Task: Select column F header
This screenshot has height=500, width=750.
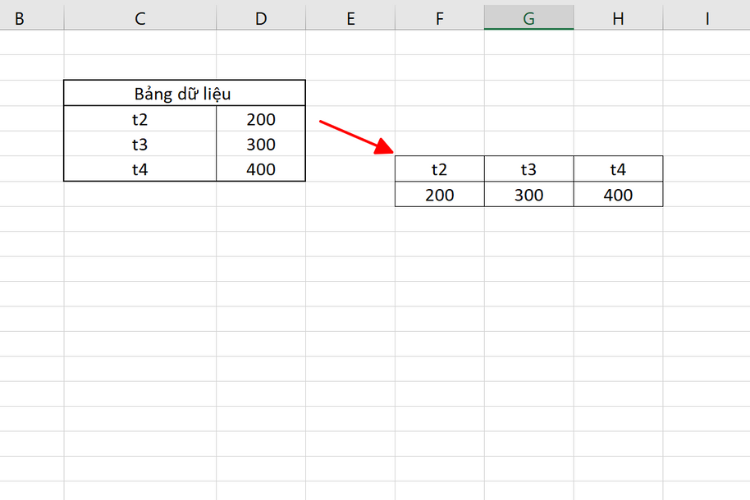Action: tap(440, 18)
